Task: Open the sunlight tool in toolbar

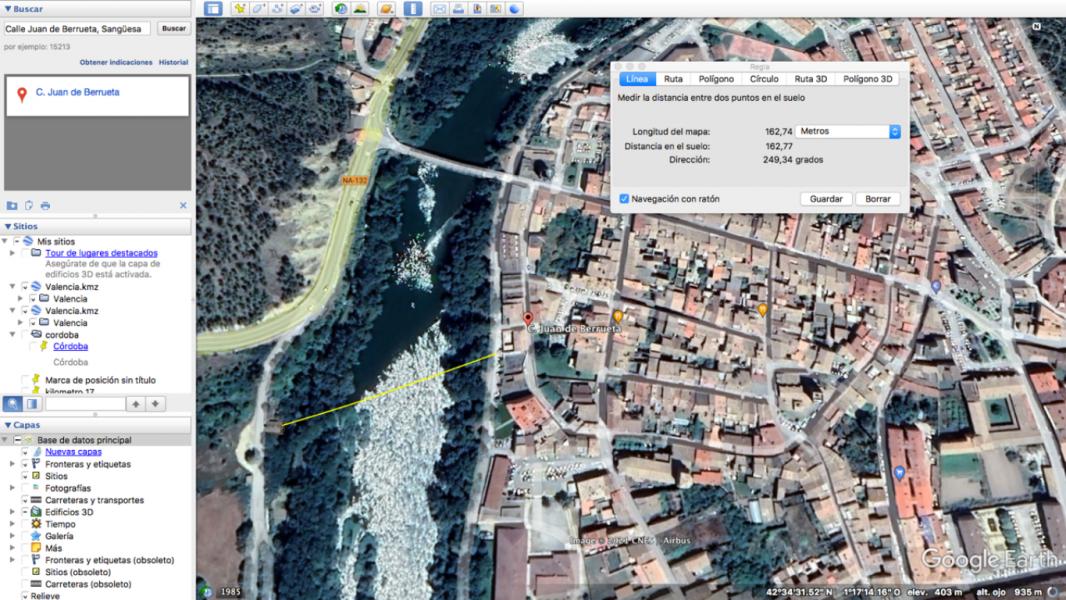Action: [360, 8]
